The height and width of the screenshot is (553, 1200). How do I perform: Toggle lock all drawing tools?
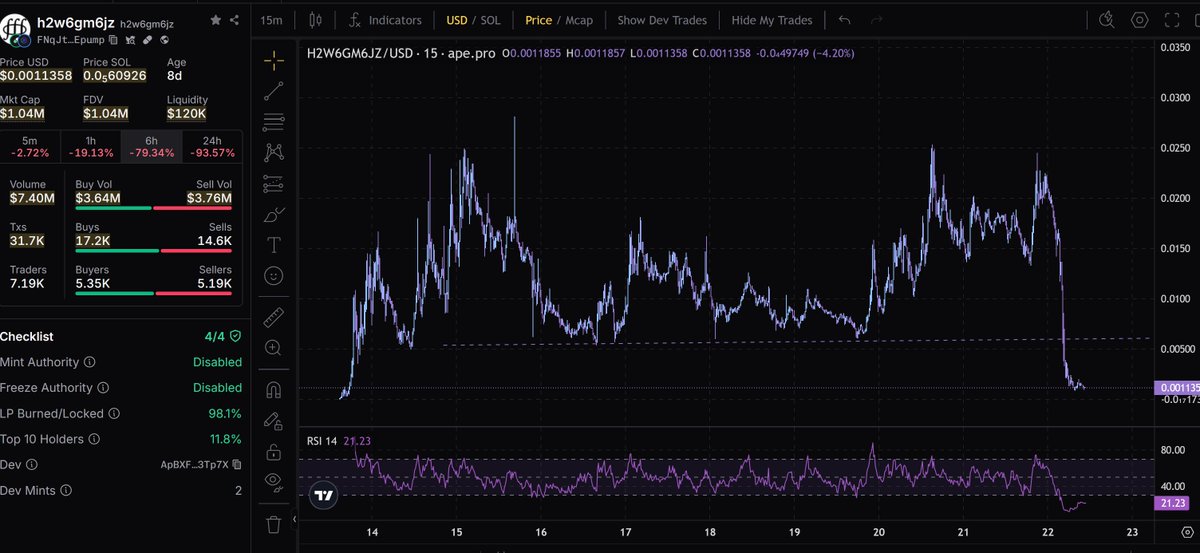pos(273,451)
